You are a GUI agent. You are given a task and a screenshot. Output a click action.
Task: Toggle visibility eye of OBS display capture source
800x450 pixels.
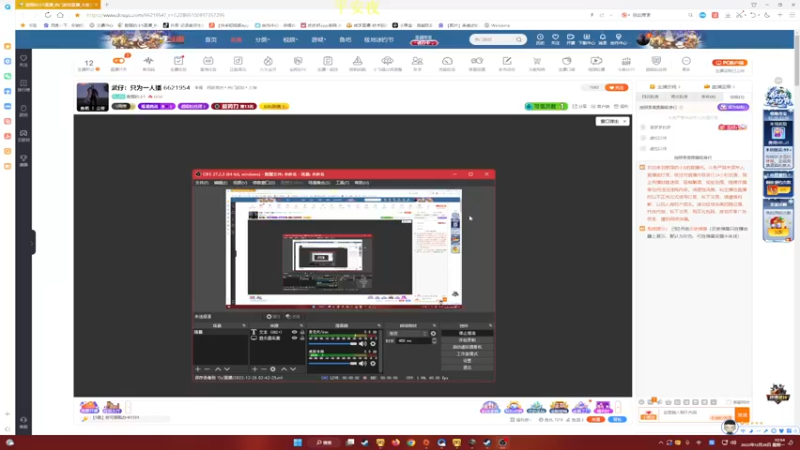pos(294,338)
